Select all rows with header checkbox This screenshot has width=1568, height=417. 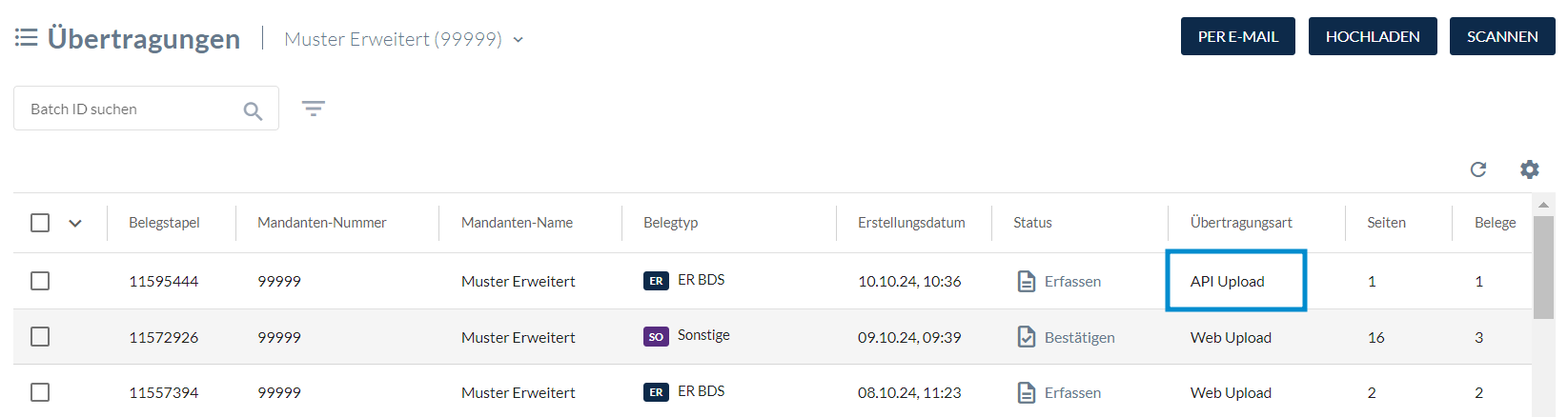pyautogui.click(x=40, y=223)
